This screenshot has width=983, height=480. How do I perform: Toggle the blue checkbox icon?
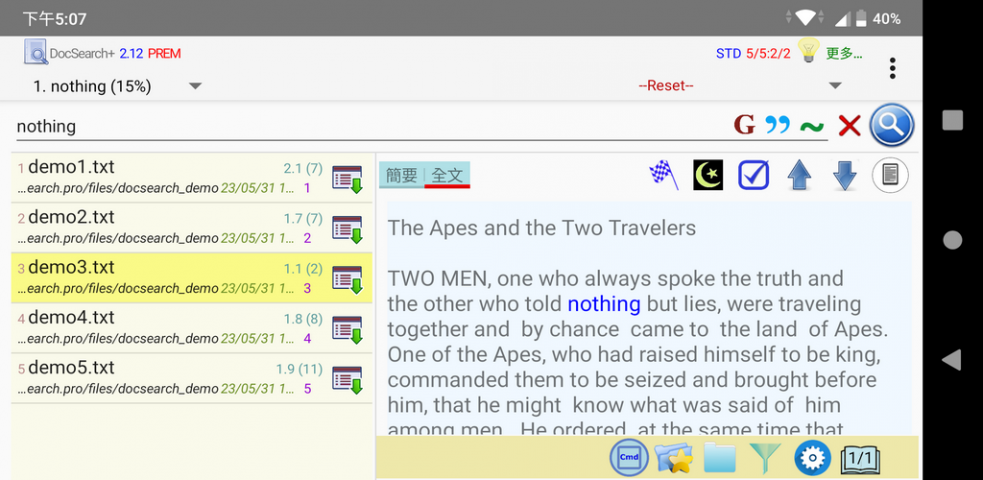click(753, 175)
